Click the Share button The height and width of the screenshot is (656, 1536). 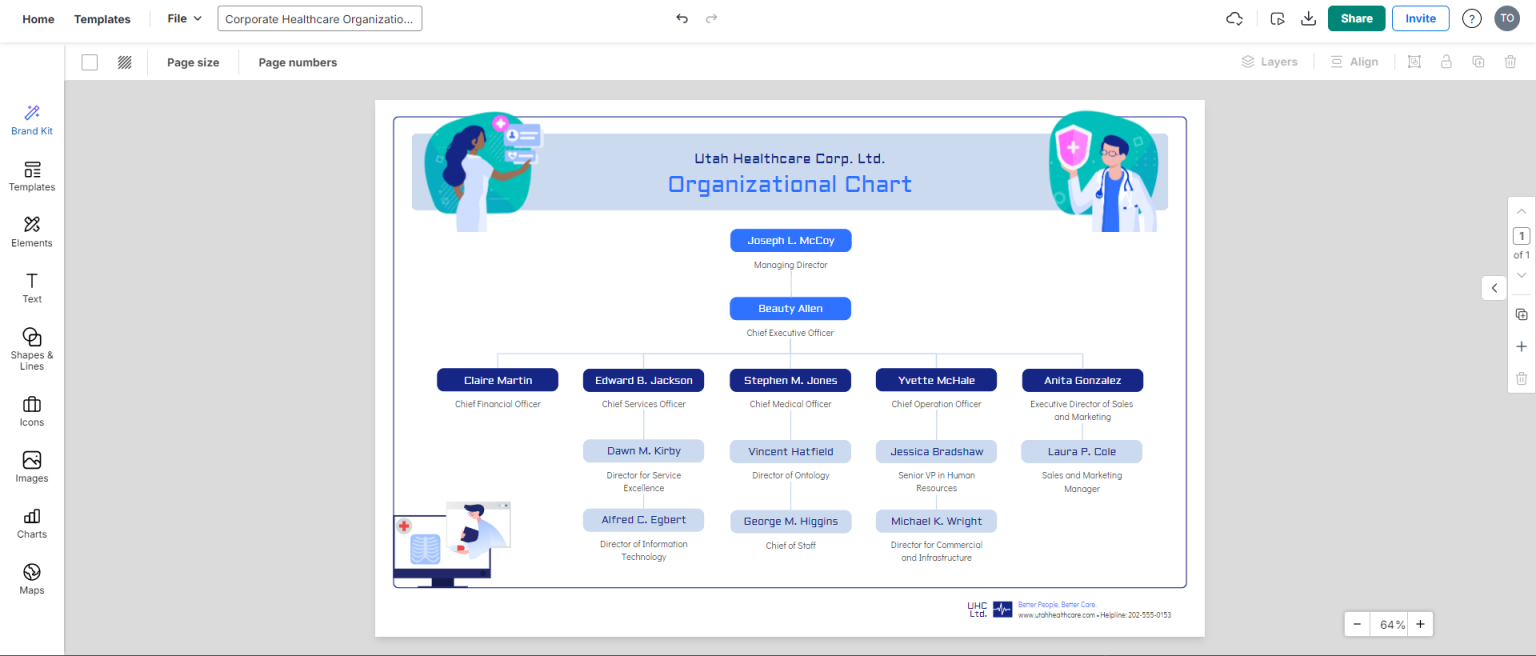1356,17
